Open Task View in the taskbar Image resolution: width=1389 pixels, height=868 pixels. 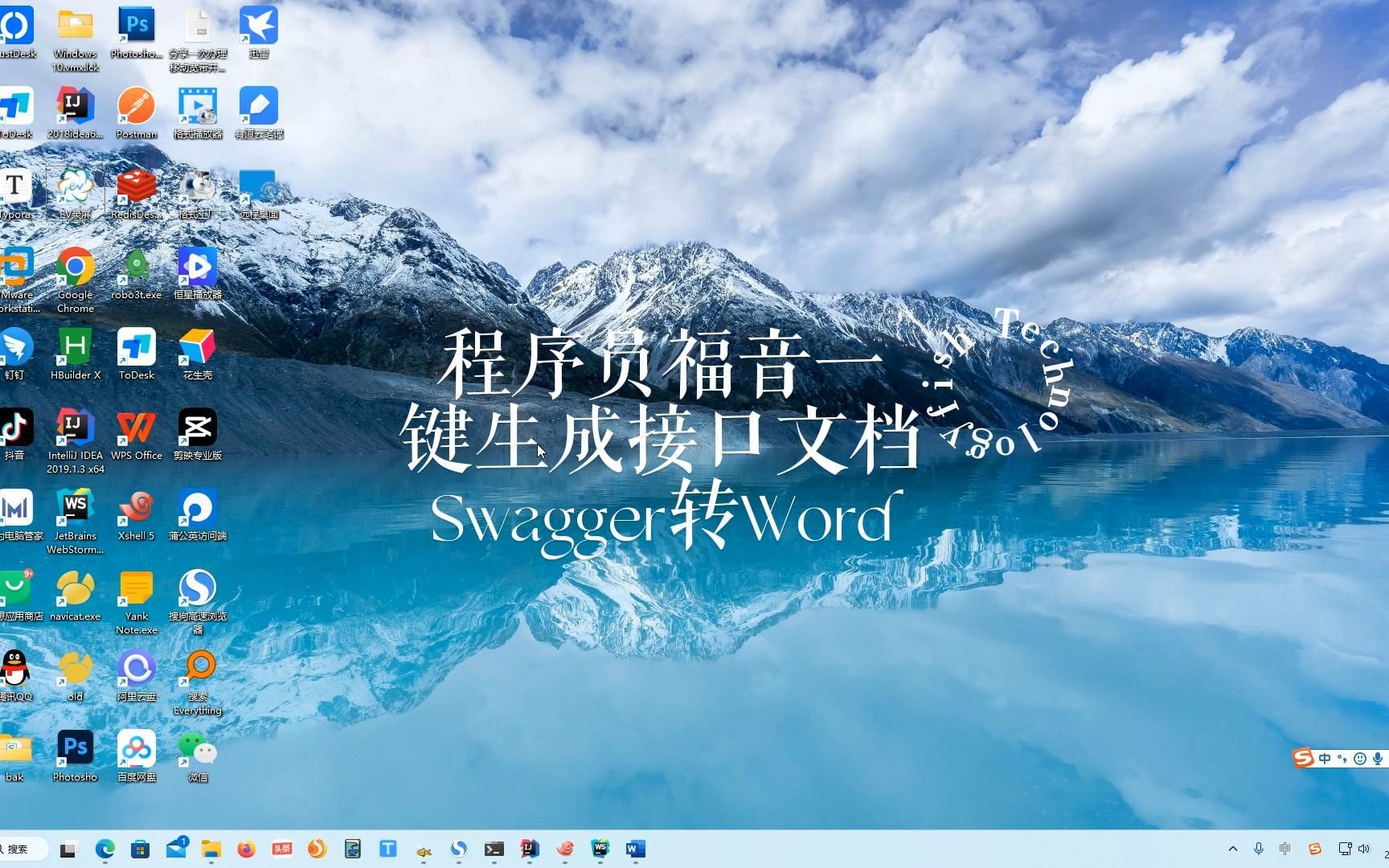pos(68,849)
